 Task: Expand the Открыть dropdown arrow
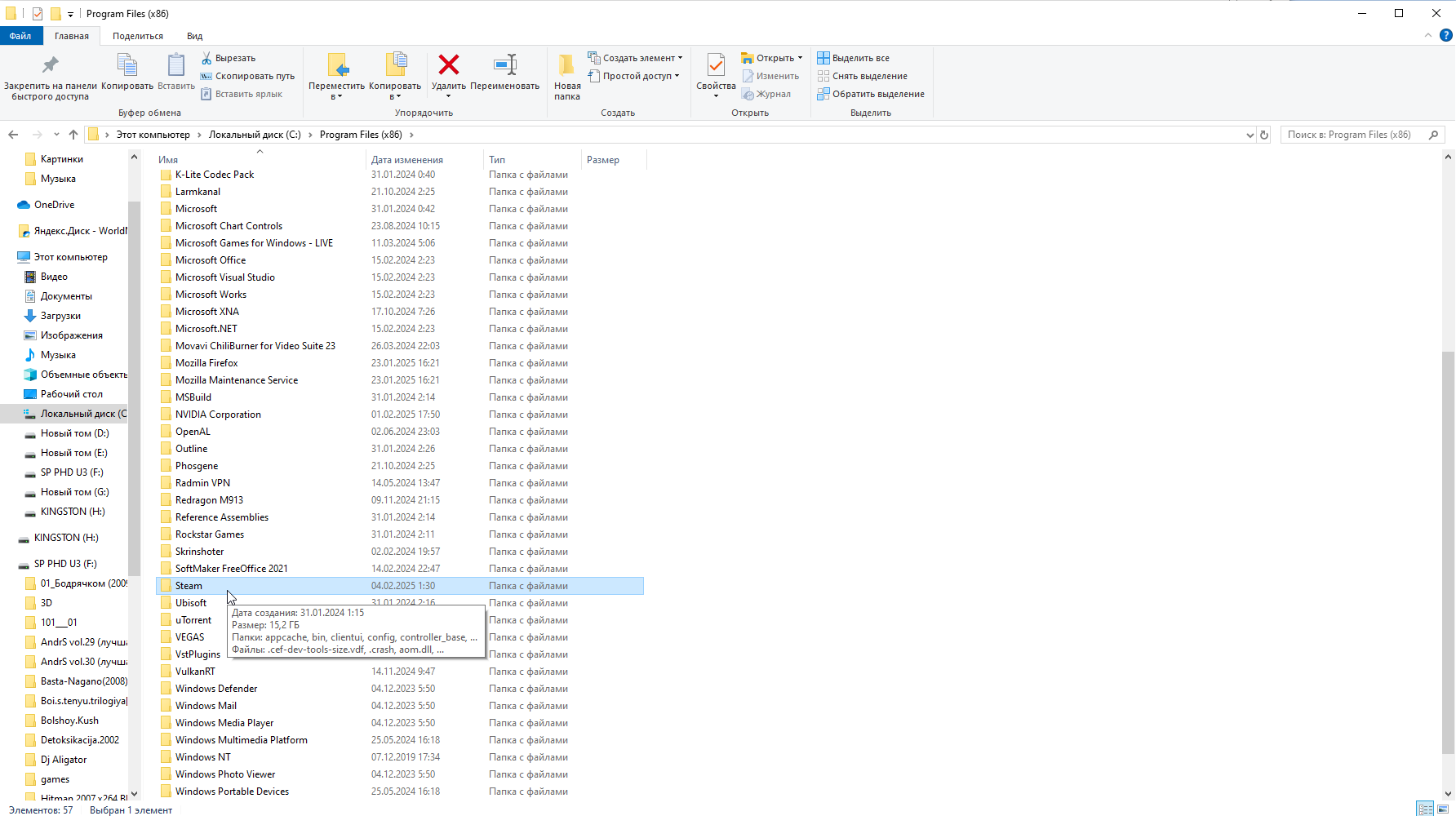coord(800,58)
